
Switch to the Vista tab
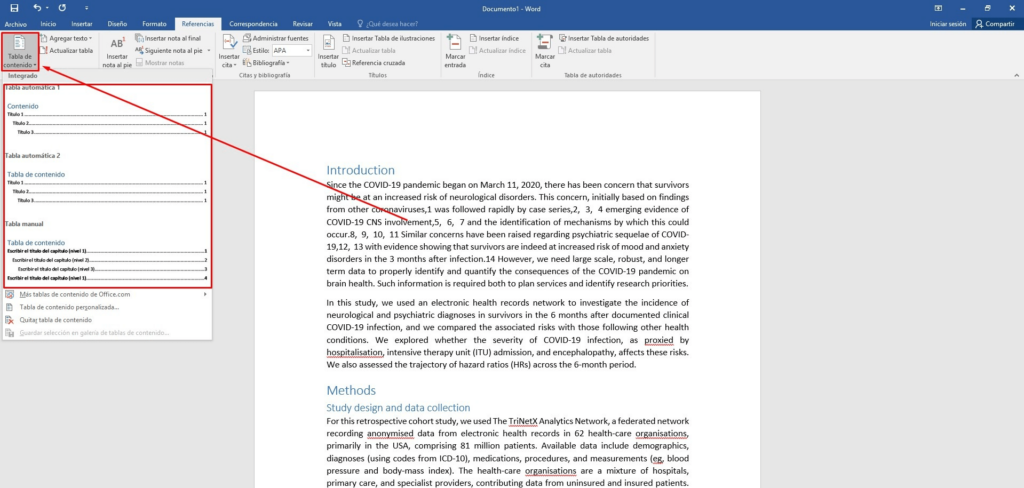coord(334,24)
